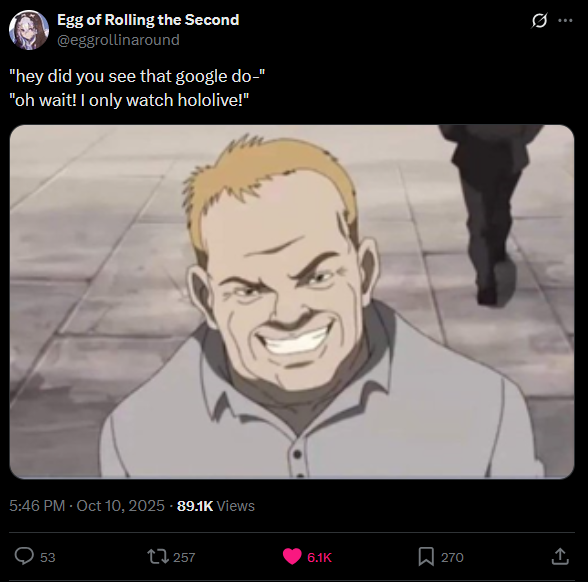Toggle the bookmark icon
The height and width of the screenshot is (582, 588).
(x=426, y=556)
